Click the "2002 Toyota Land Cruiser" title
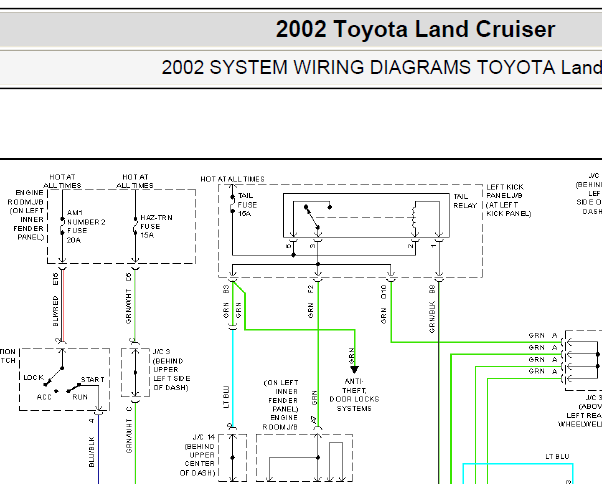Viewport: 602px width, 484px height. pos(415,30)
